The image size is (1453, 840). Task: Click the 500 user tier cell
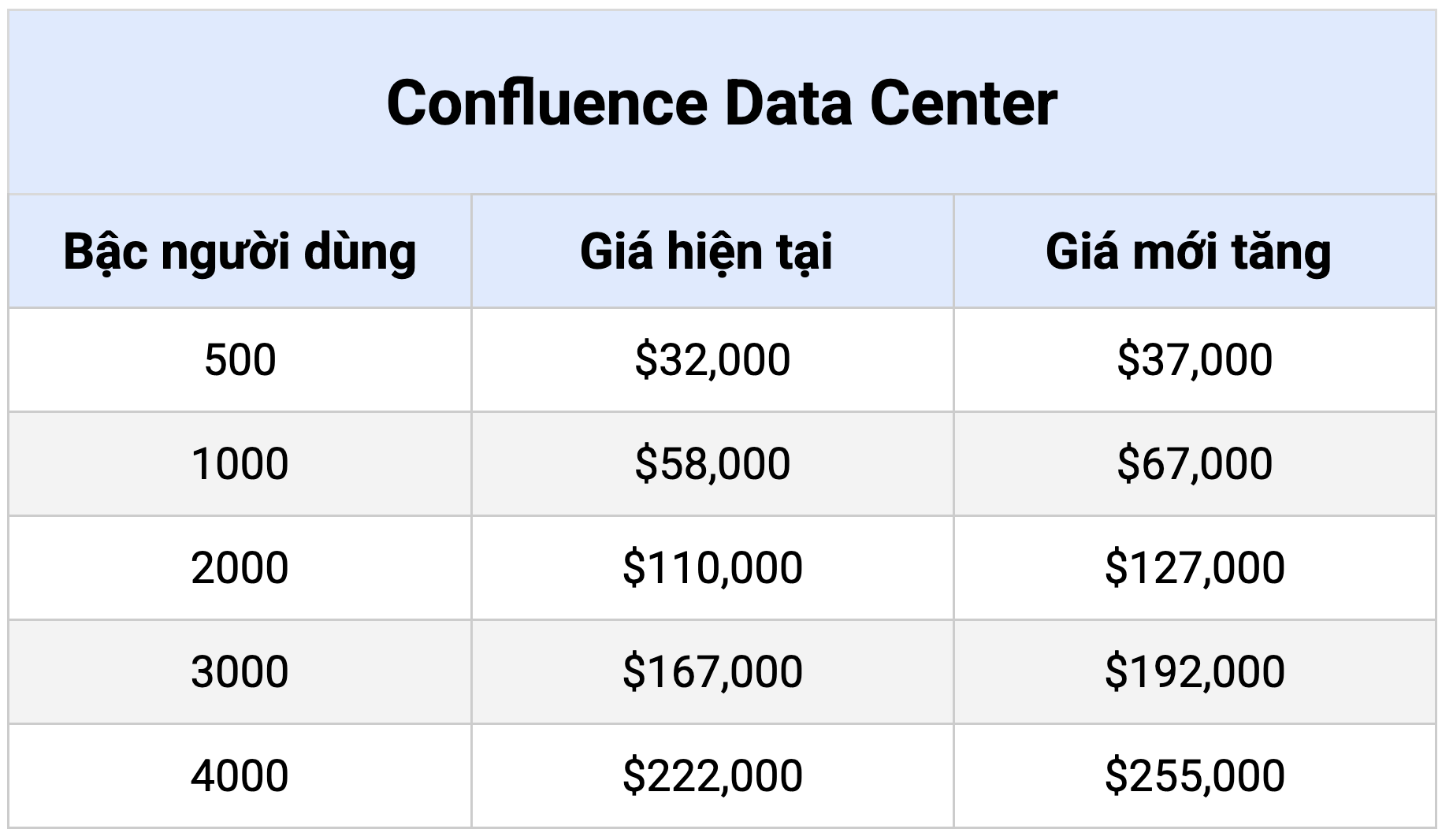pos(240,360)
